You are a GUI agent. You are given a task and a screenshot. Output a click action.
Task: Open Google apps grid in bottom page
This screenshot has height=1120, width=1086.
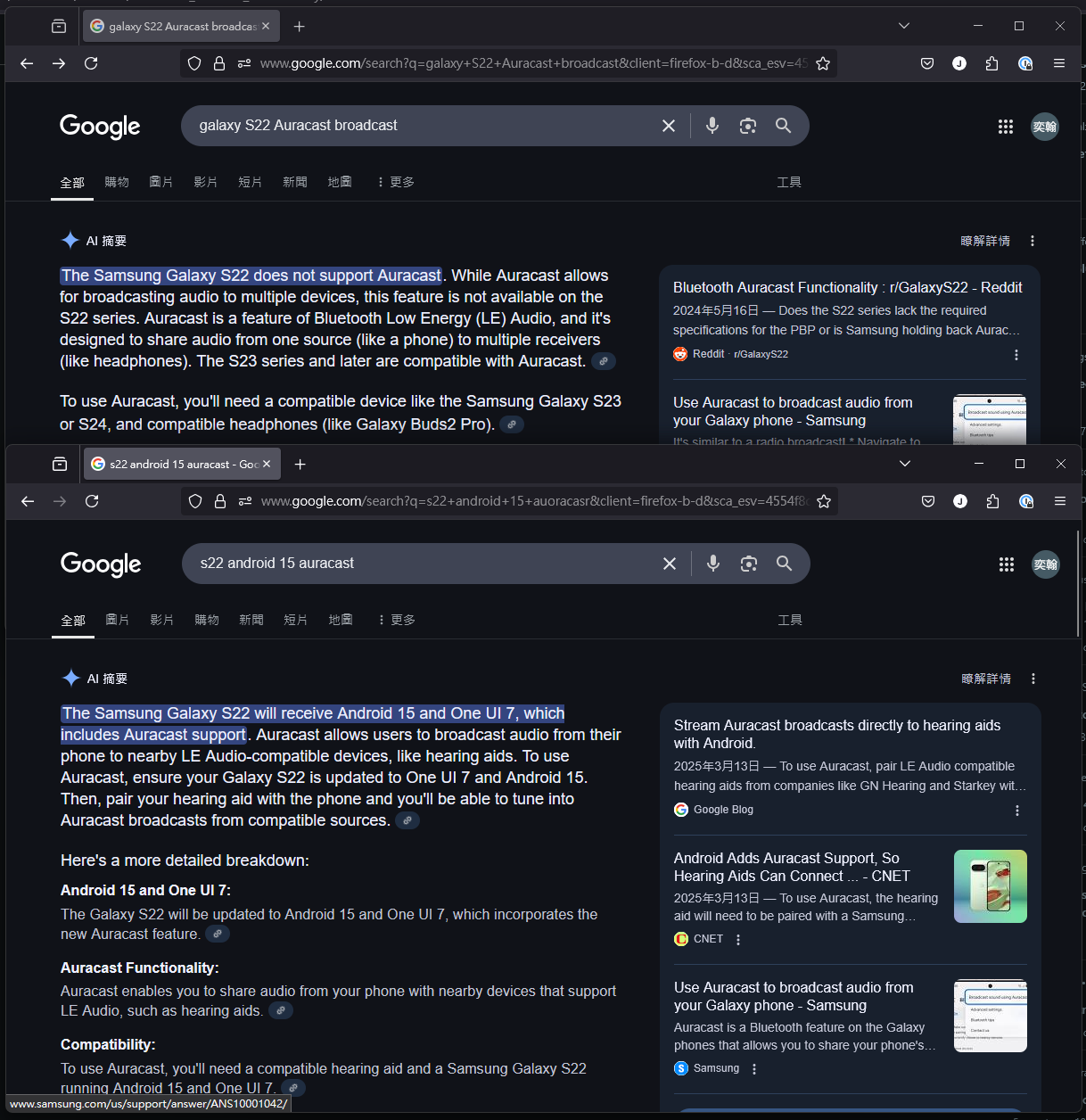pyautogui.click(x=1007, y=564)
